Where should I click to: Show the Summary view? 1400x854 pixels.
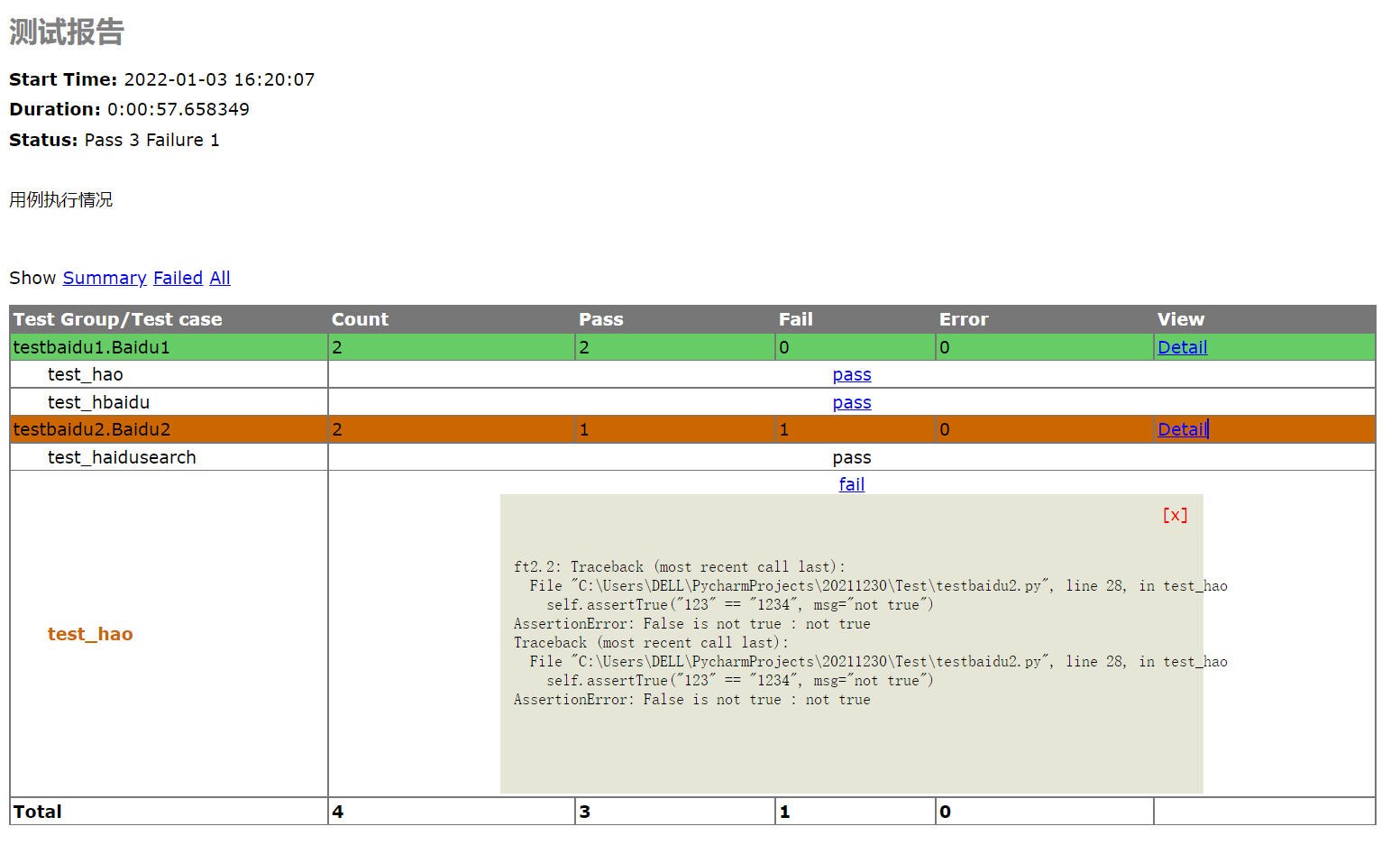point(105,278)
